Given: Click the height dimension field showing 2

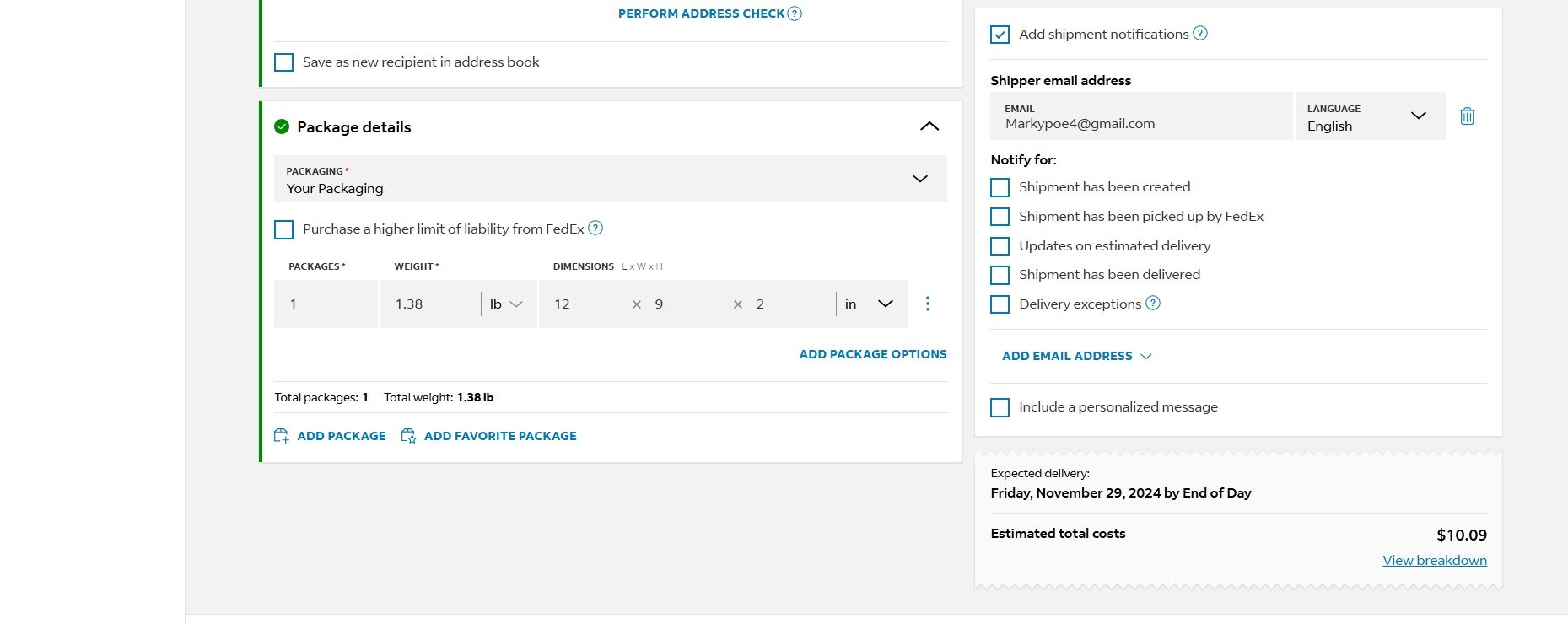Looking at the screenshot, I should click(x=790, y=304).
